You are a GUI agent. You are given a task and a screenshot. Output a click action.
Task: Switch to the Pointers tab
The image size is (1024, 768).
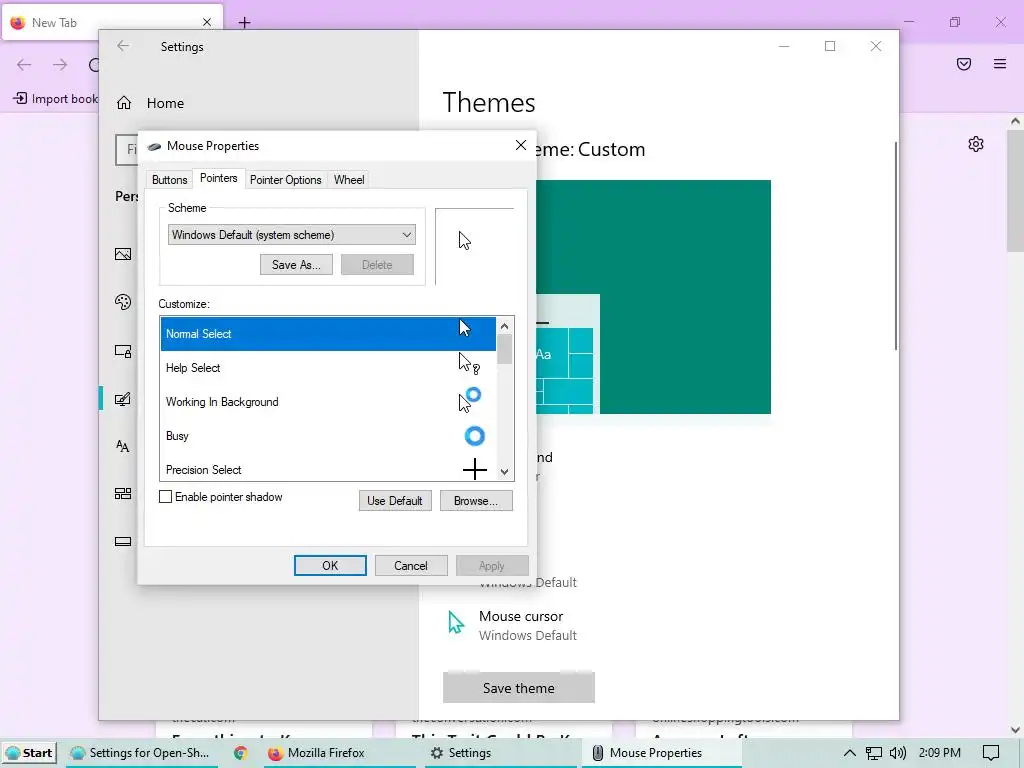click(x=218, y=178)
